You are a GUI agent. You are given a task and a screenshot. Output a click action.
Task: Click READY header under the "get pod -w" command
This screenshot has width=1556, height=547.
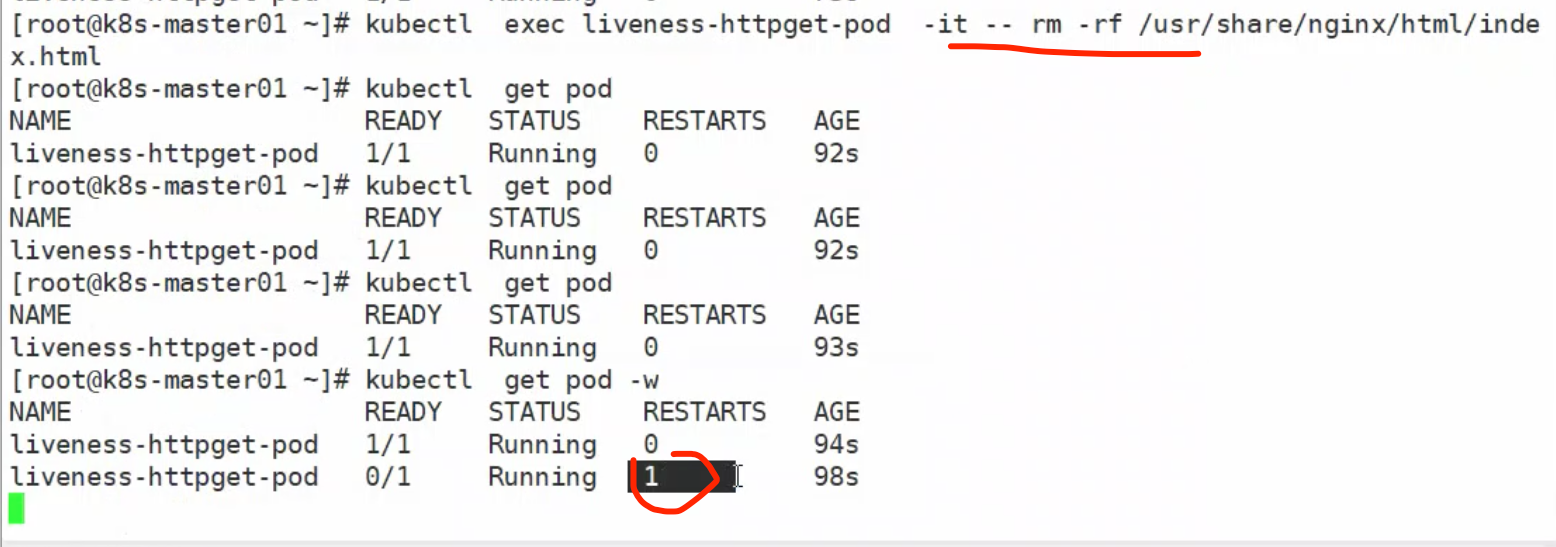coord(403,412)
